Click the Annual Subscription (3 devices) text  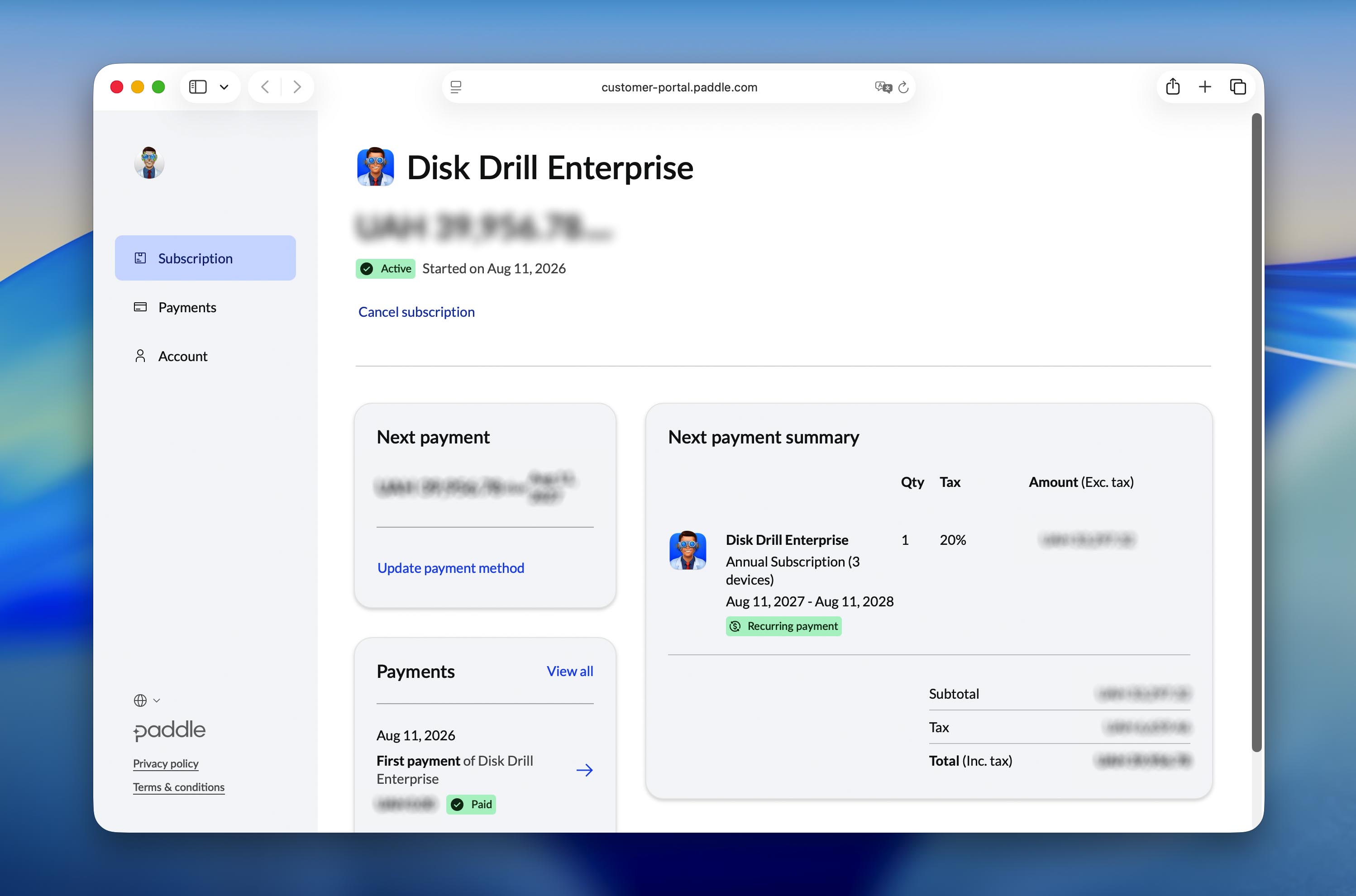(x=793, y=570)
